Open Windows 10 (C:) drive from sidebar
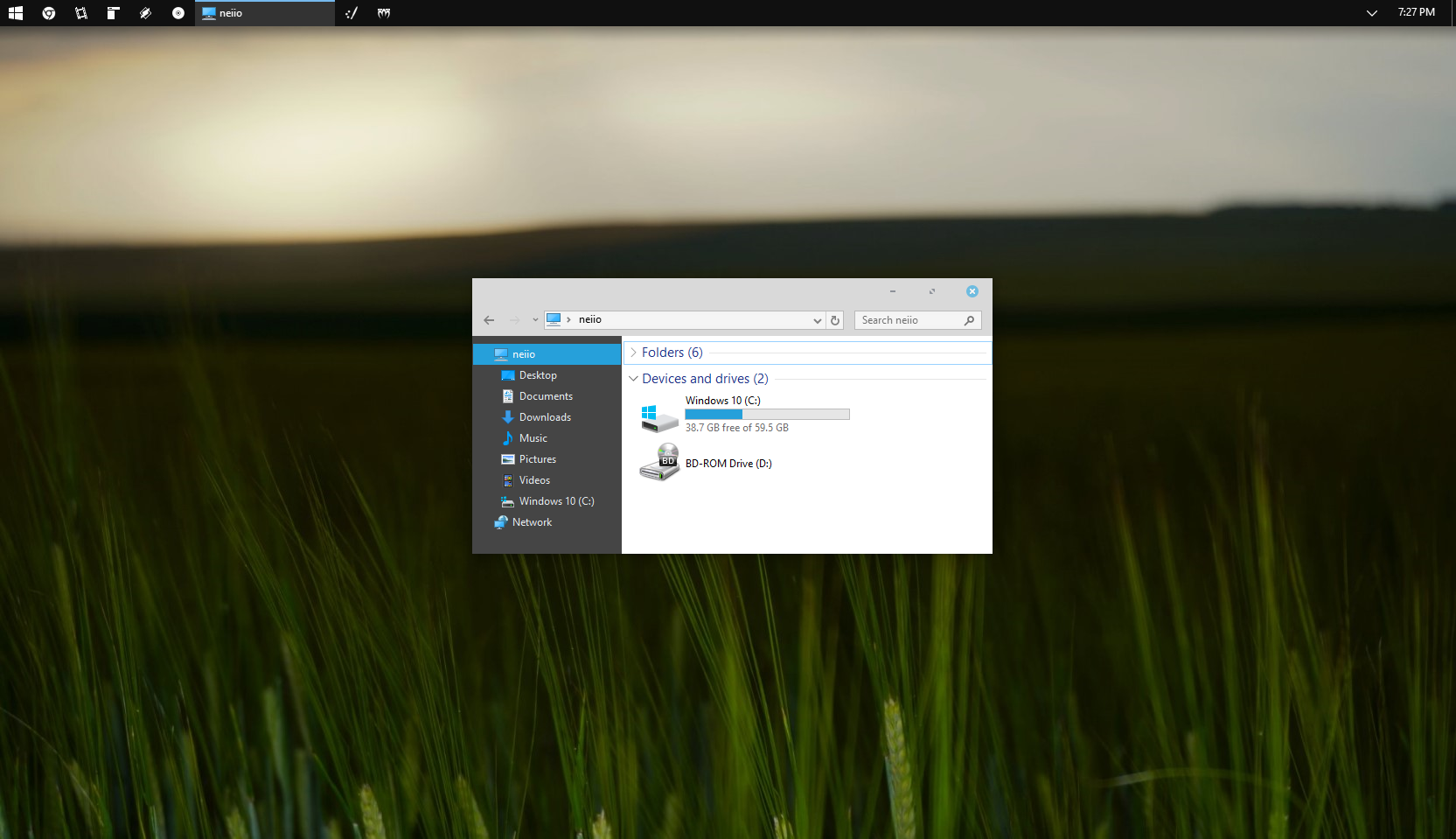The width and height of the screenshot is (1456, 839). pyautogui.click(x=554, y=500)
